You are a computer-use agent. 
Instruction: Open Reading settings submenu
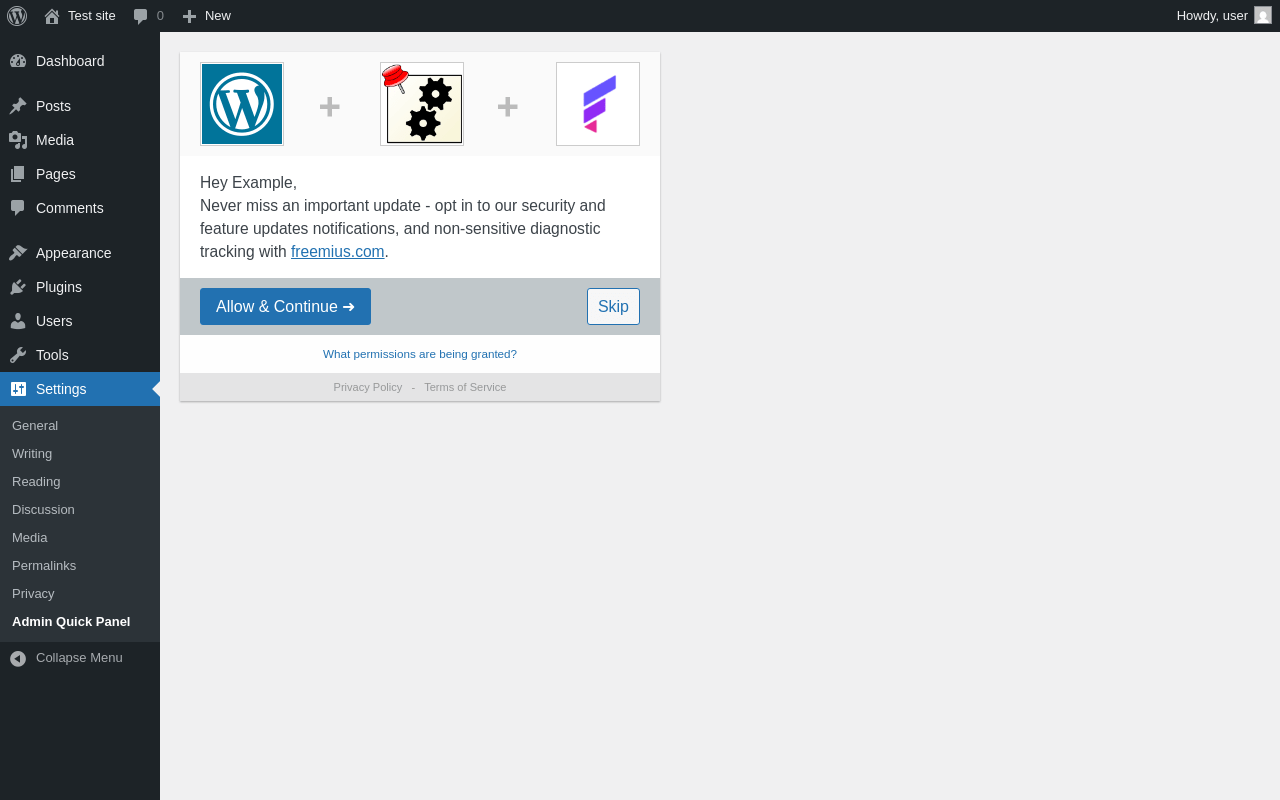tap(36, 482)
